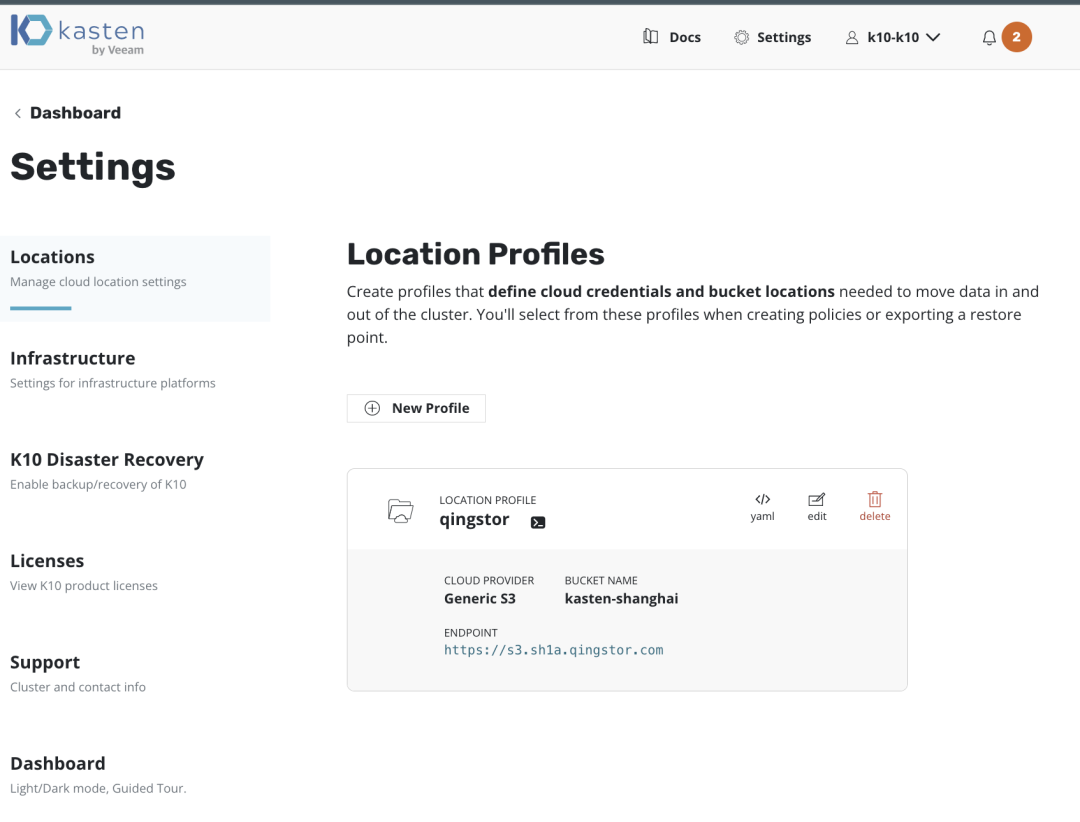This screenshot has width=1080, height=822.
Task: Open the Infrastructure settings section
Action: (113, 370)
